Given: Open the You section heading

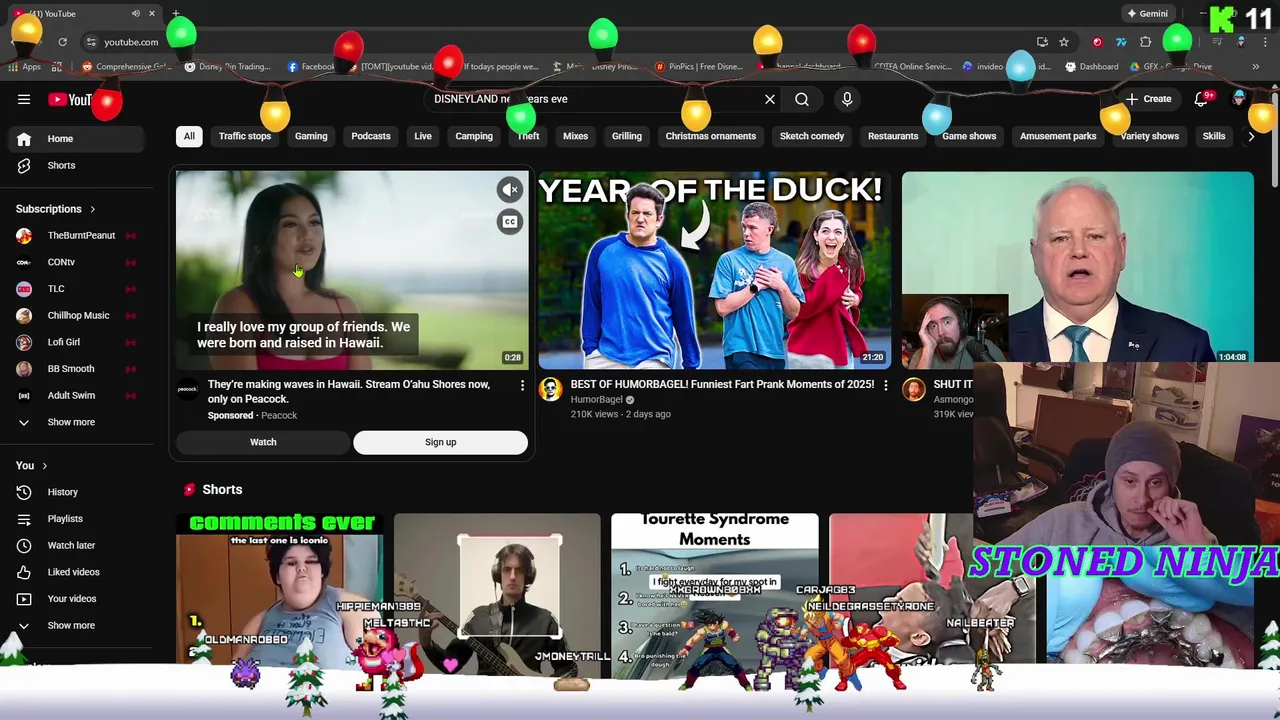Looking at the screenshot, I should pos(32,466).
